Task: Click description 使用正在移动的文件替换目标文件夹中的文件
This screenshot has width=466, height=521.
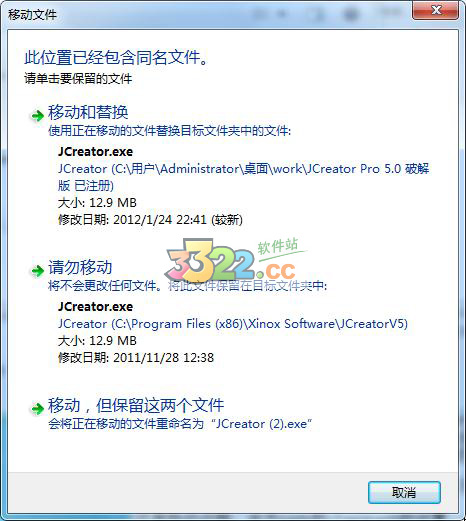Action: click(x=170, y=131)
